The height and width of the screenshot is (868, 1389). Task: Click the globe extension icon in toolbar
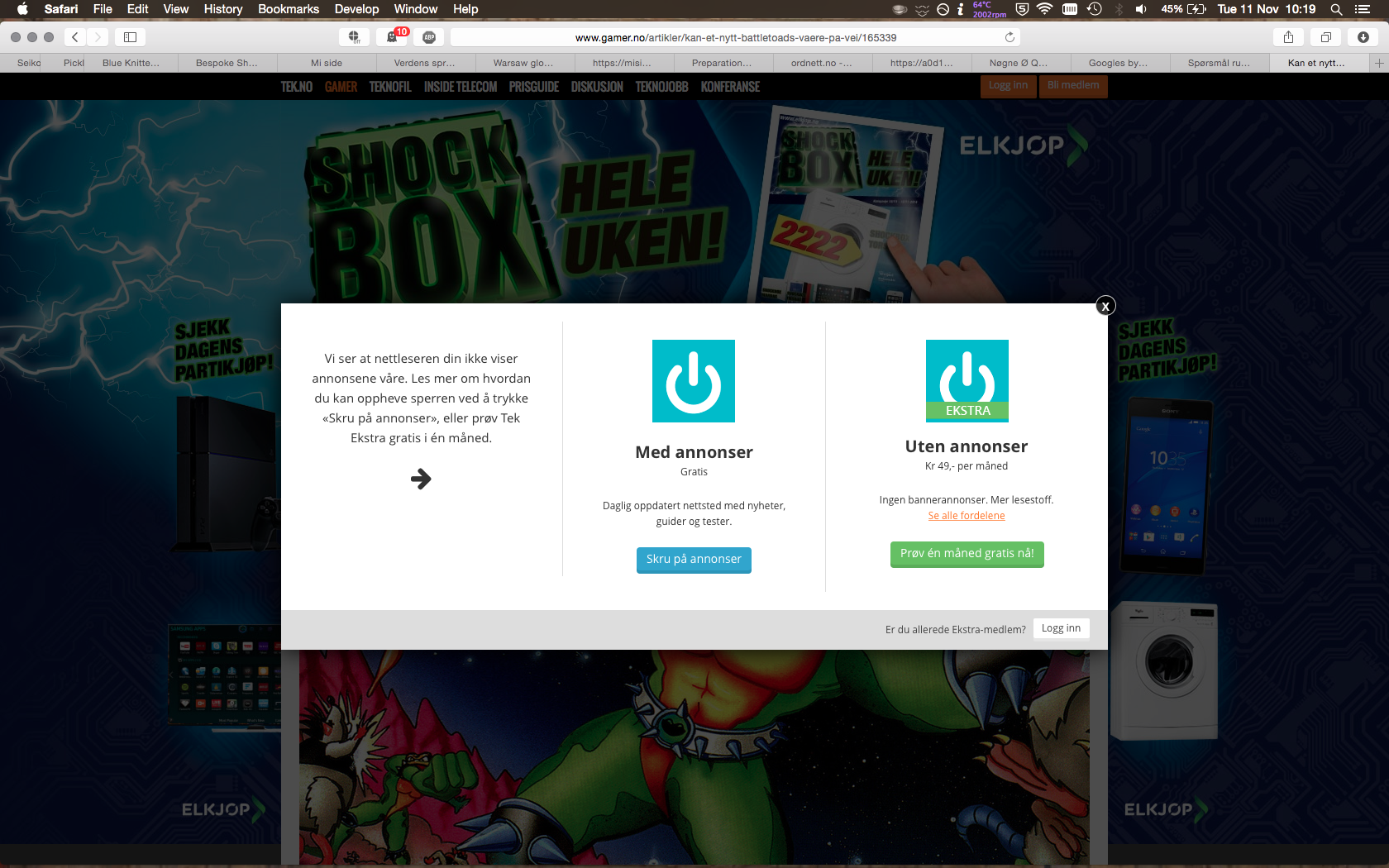click(x=354, y=37)
